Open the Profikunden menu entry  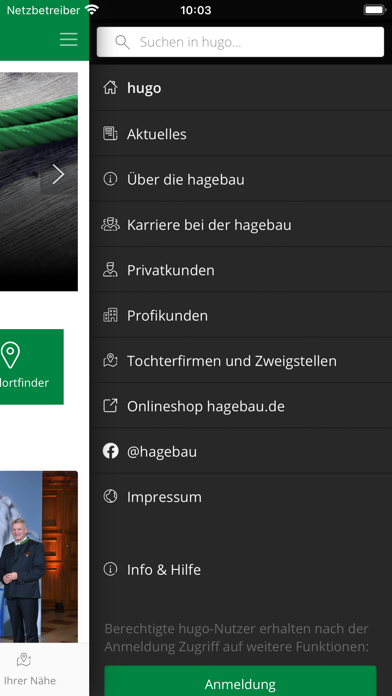[241, 315]
